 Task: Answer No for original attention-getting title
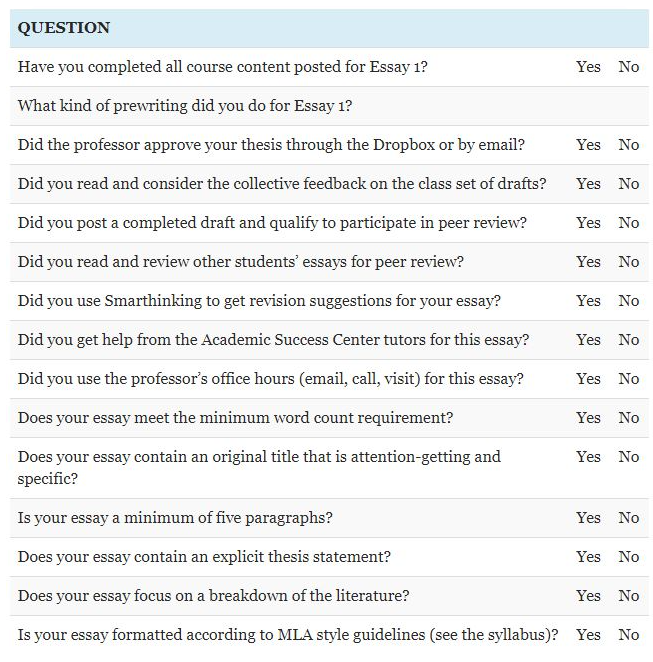pyautogui.click(x=628, y=457)
